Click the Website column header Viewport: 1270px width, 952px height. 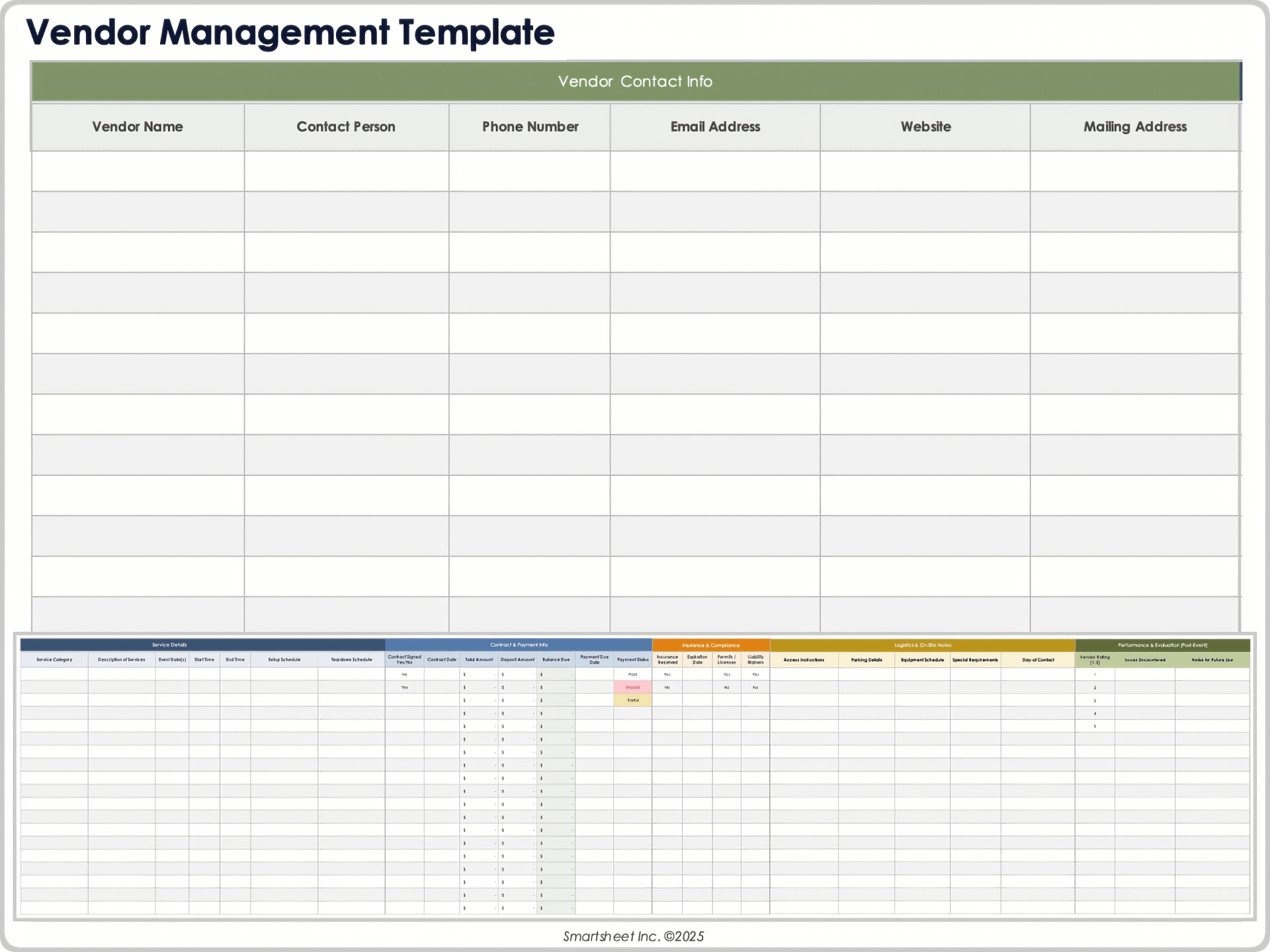[925, 127]
